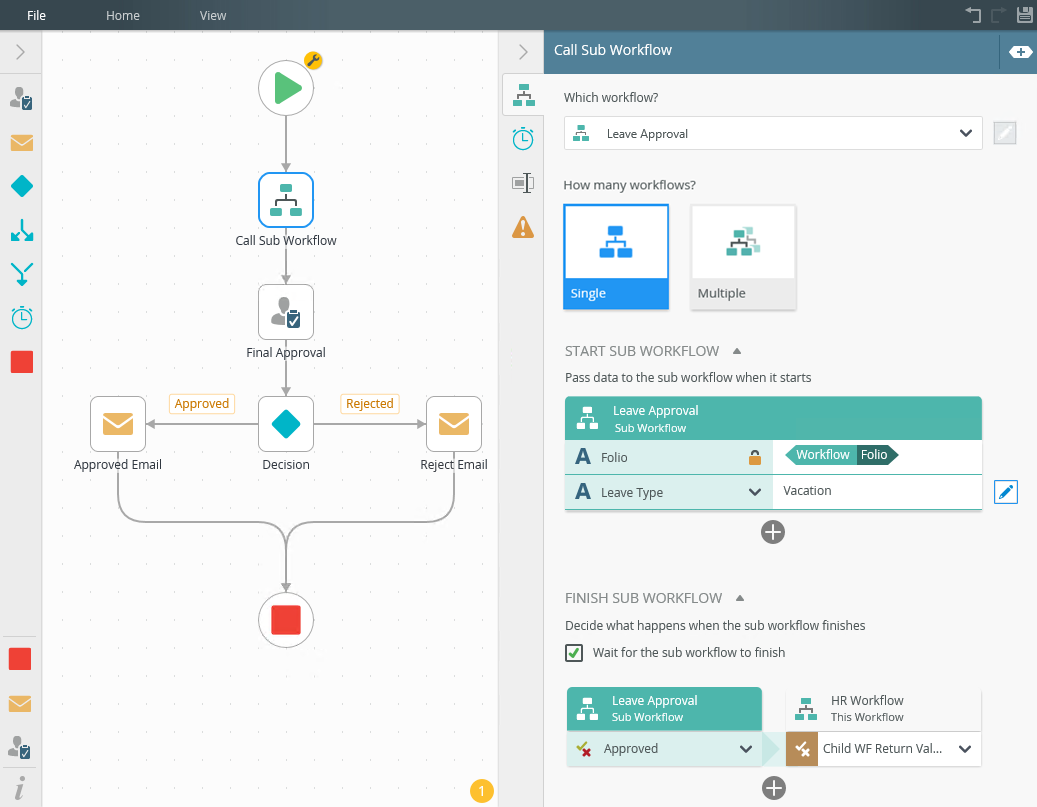Select the Call Sub Workflow node
The image size is (1037, 807).
pyautogui.click(x=286, y=200)
